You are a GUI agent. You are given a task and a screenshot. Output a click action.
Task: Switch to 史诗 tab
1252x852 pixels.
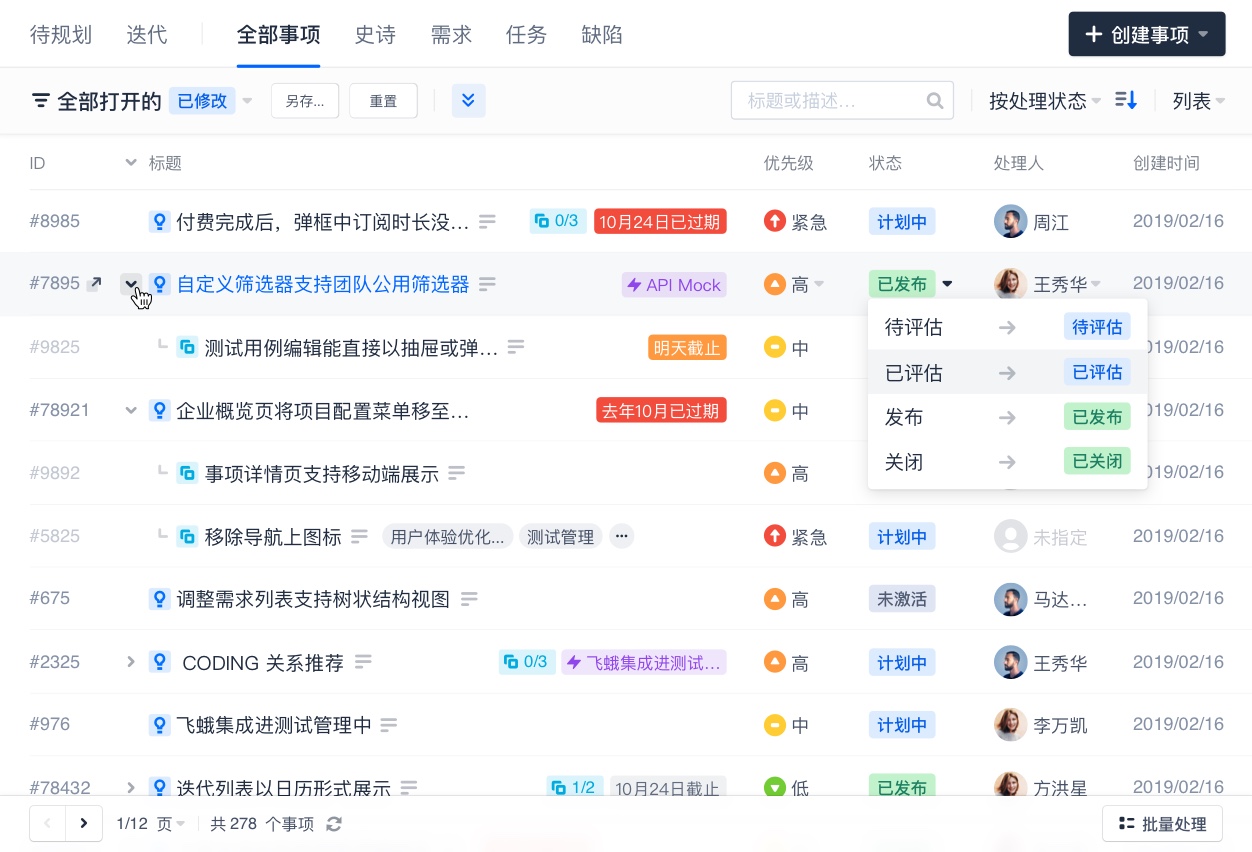[375, 35]
